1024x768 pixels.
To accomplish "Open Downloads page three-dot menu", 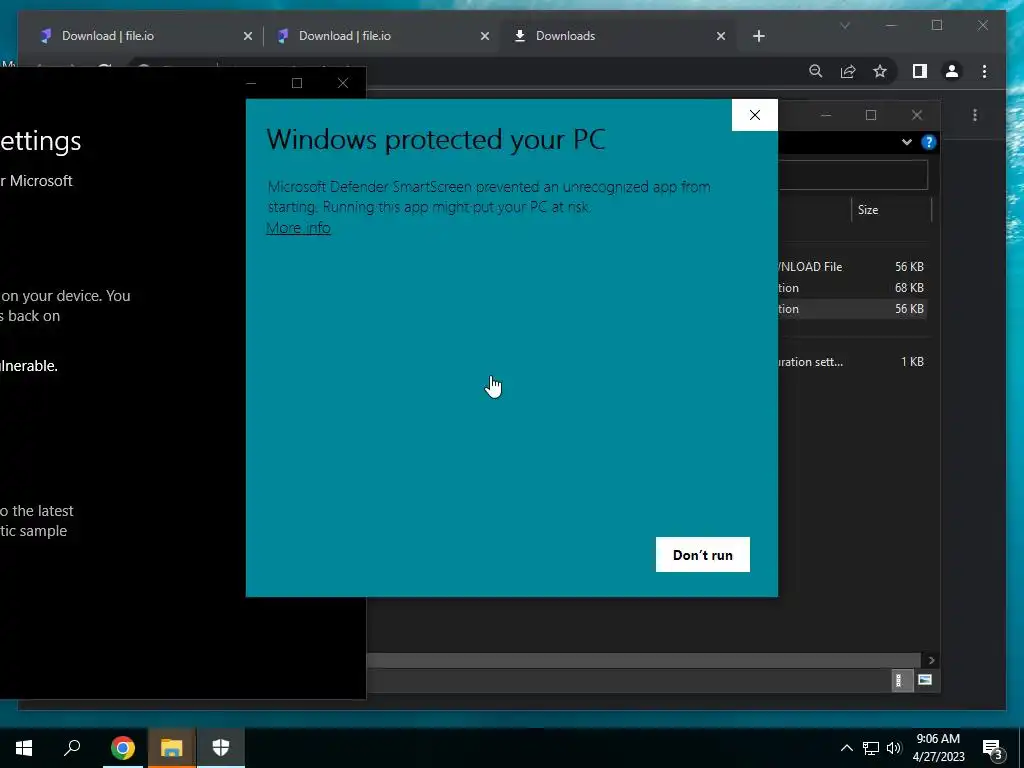I will (975, 115).
